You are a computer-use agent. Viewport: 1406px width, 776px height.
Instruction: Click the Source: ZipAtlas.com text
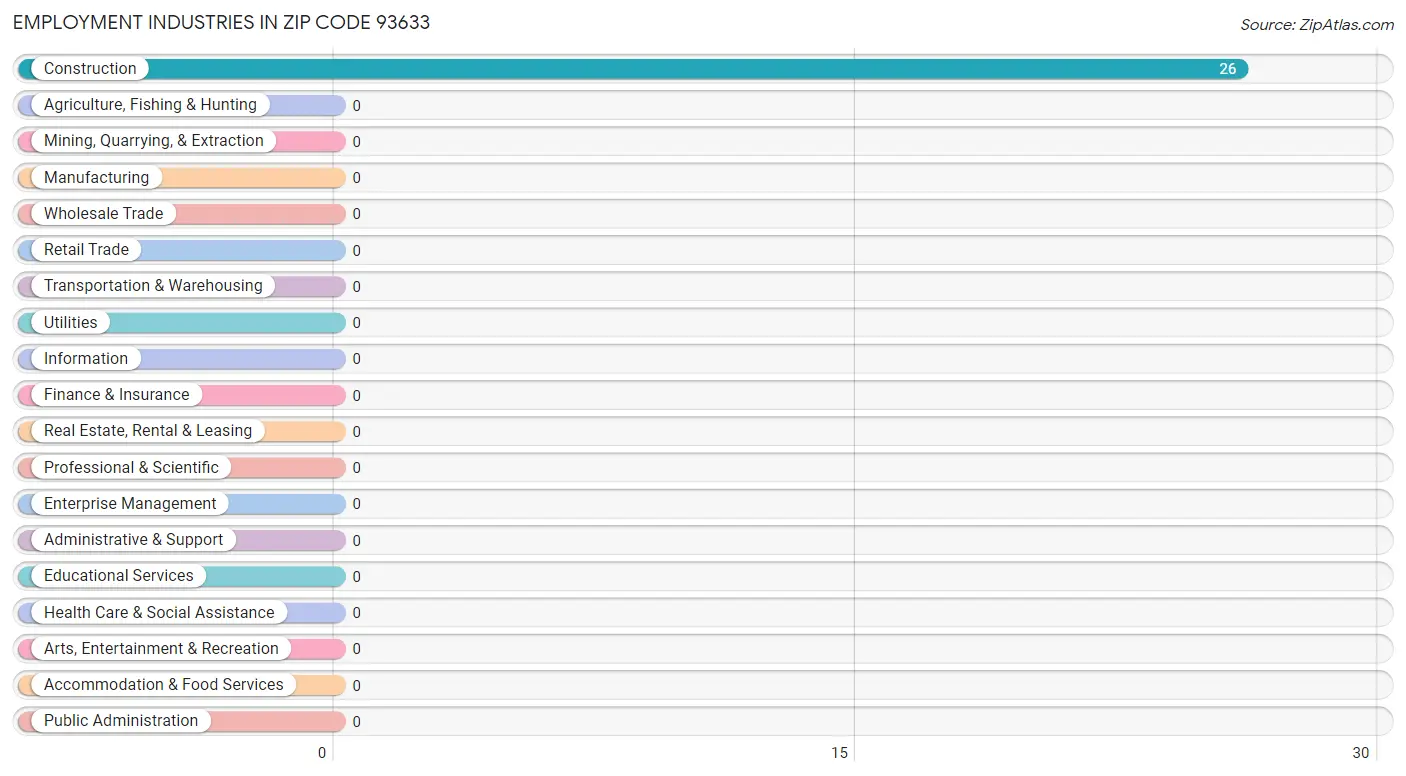click(x=1317, y=25)
